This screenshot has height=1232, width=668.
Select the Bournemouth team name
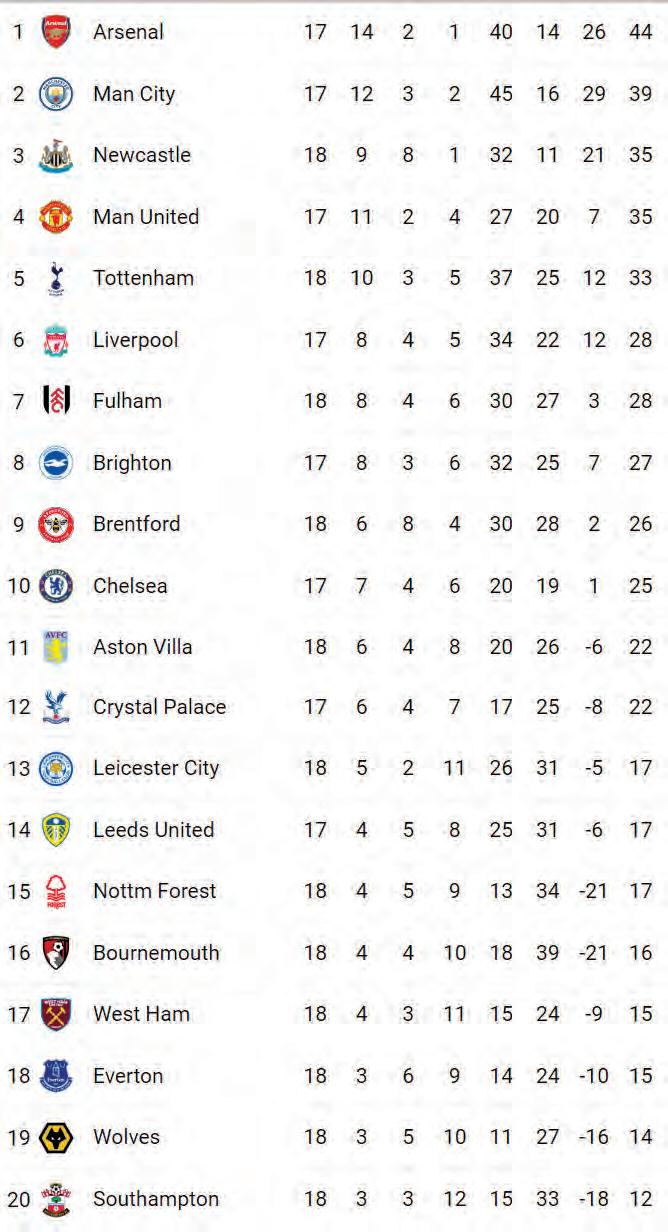pyautogui.click(x=156, y=953)
